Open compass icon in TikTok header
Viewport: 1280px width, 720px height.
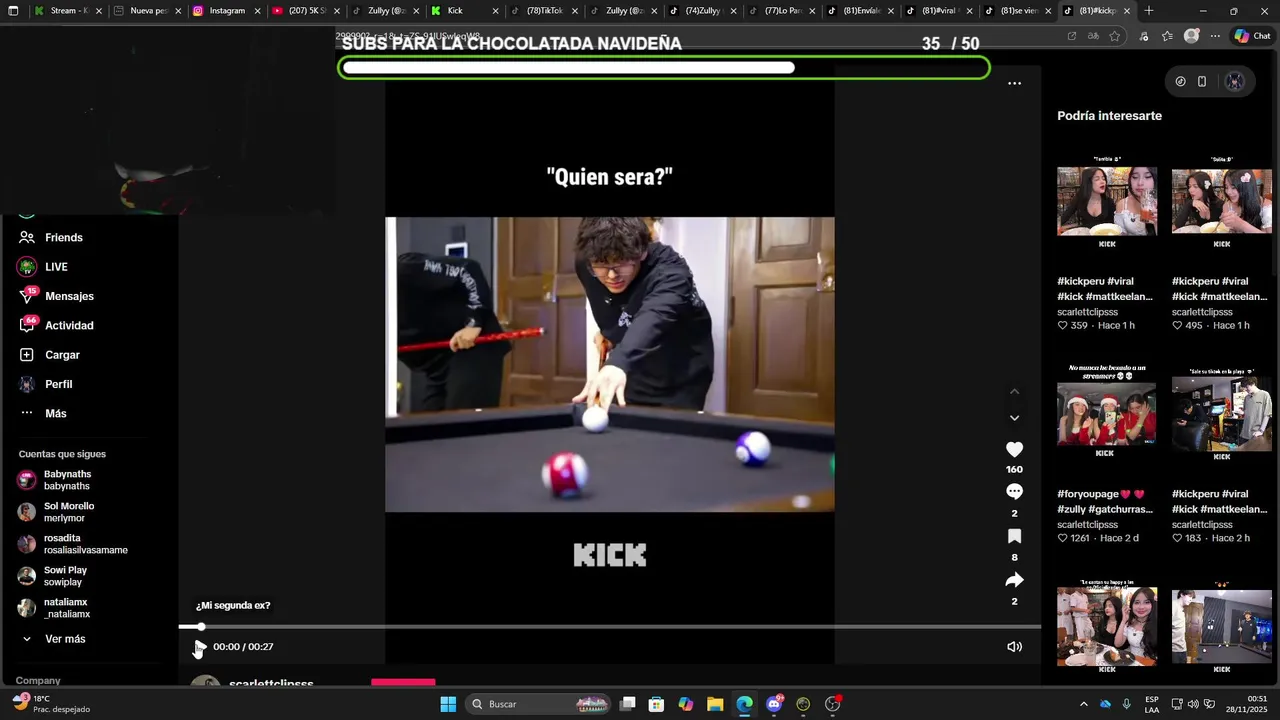pos(1180,82)
